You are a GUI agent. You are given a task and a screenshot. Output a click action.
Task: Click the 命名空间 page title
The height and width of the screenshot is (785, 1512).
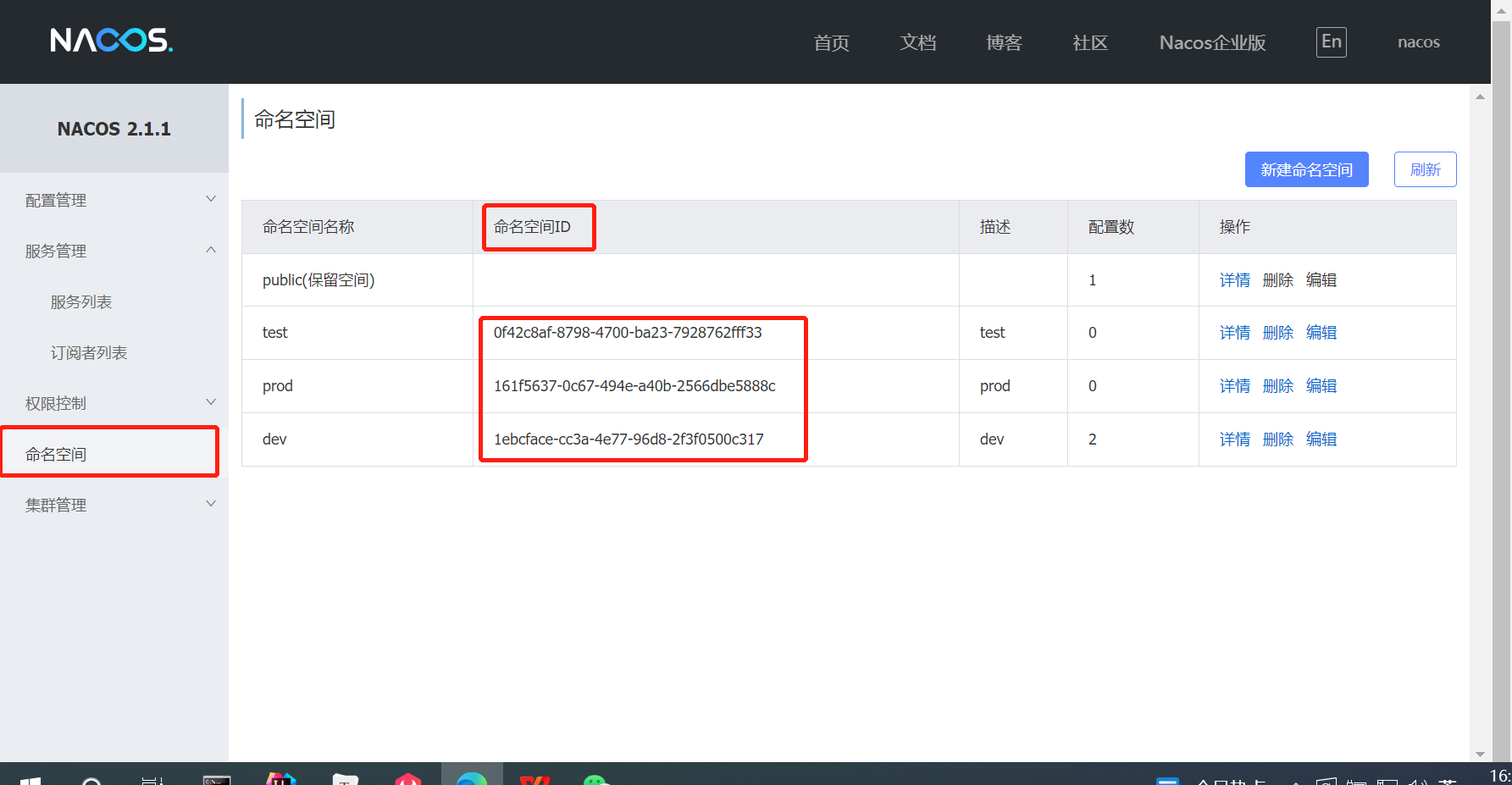[295, 119]
